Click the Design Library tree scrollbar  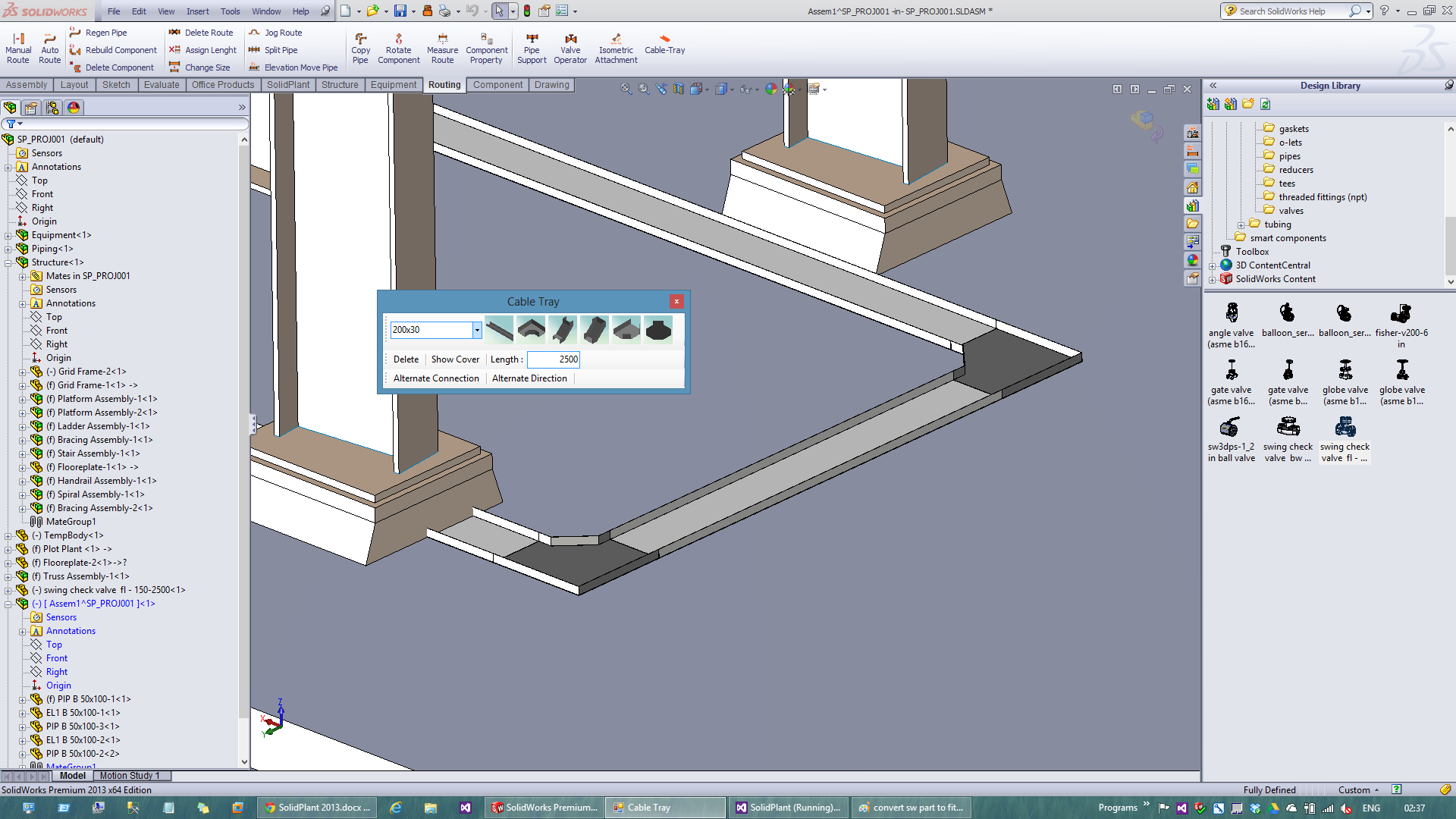1450,206
